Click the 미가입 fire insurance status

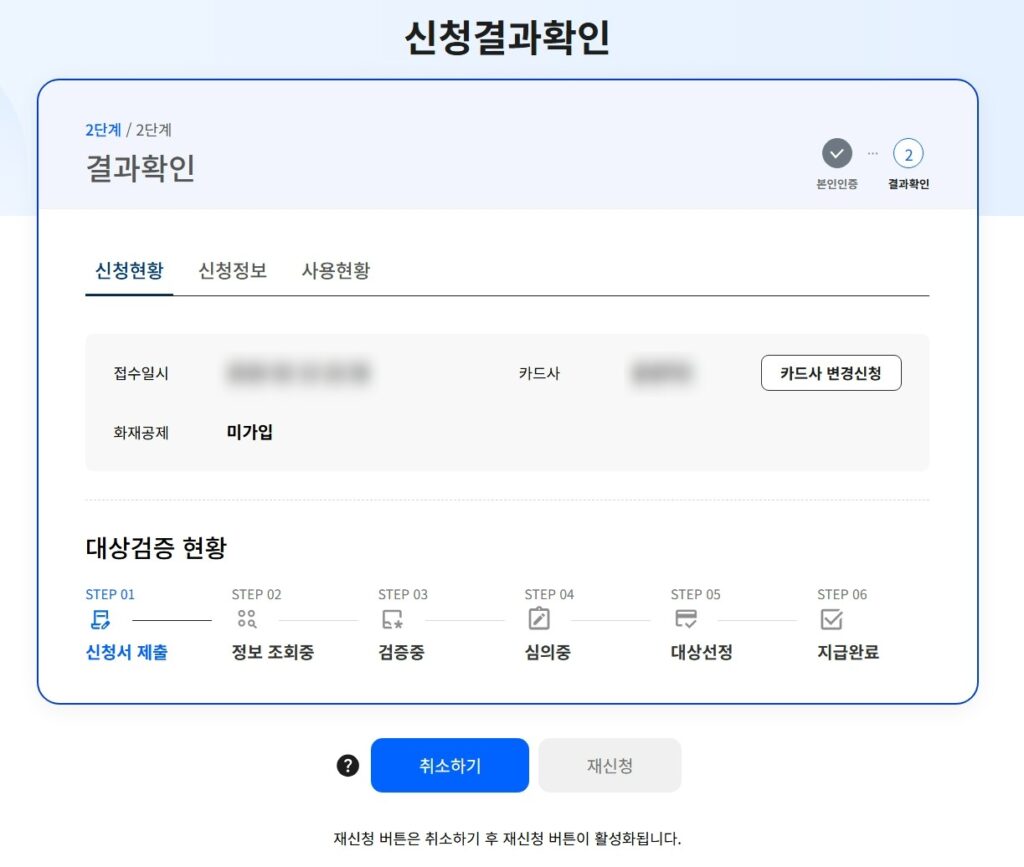[250, 432]
